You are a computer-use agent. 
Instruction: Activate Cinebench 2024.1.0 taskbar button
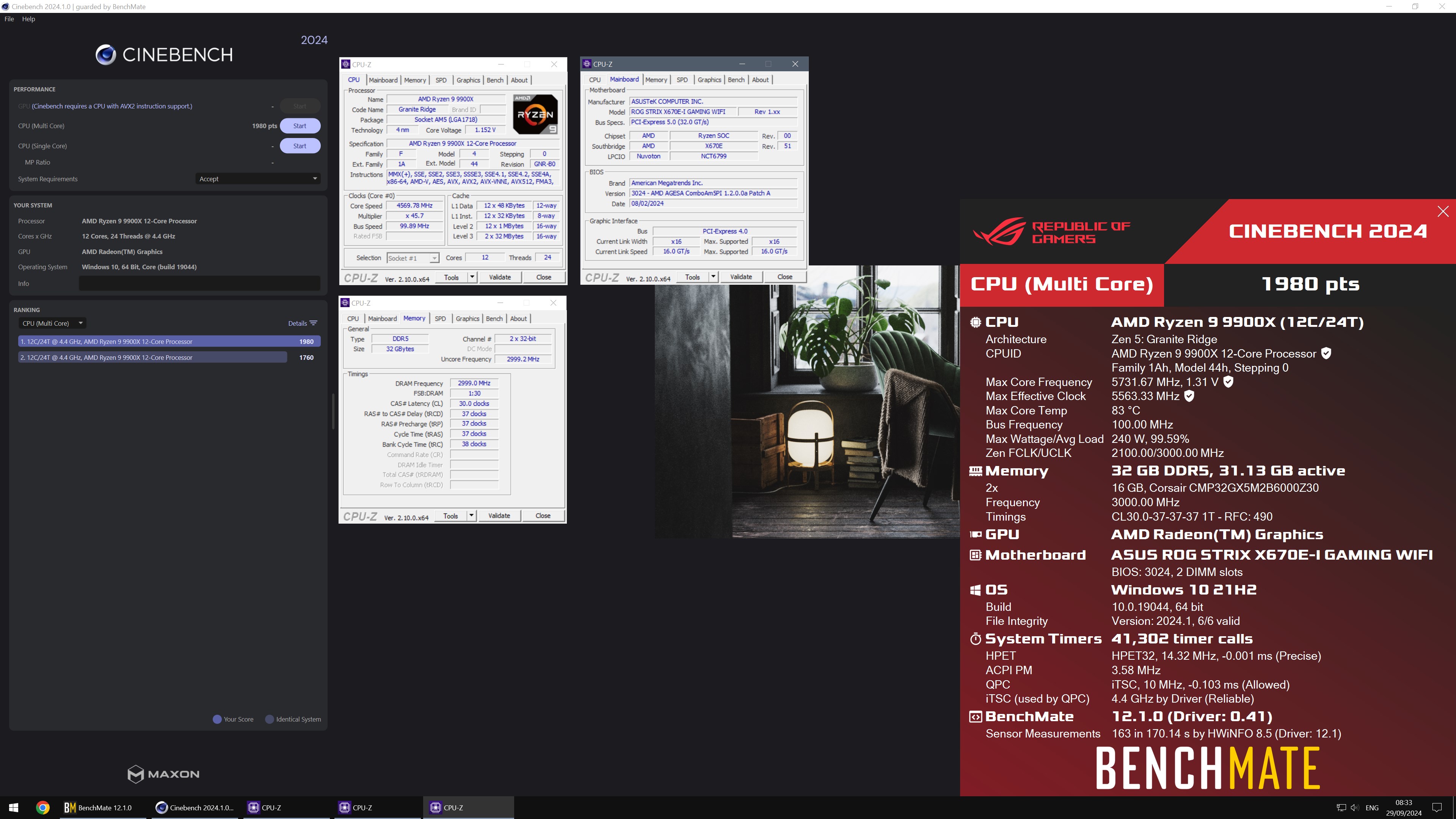coord(195,808)
